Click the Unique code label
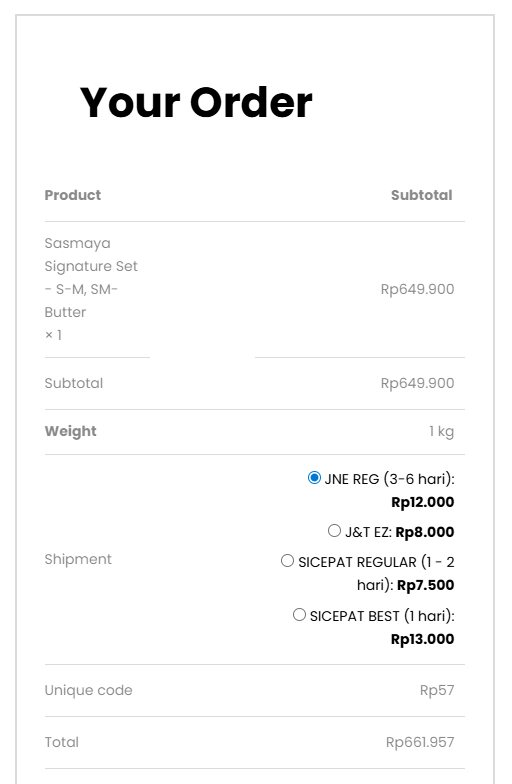This screenshot has width=512, height=784. coord(88,690)
